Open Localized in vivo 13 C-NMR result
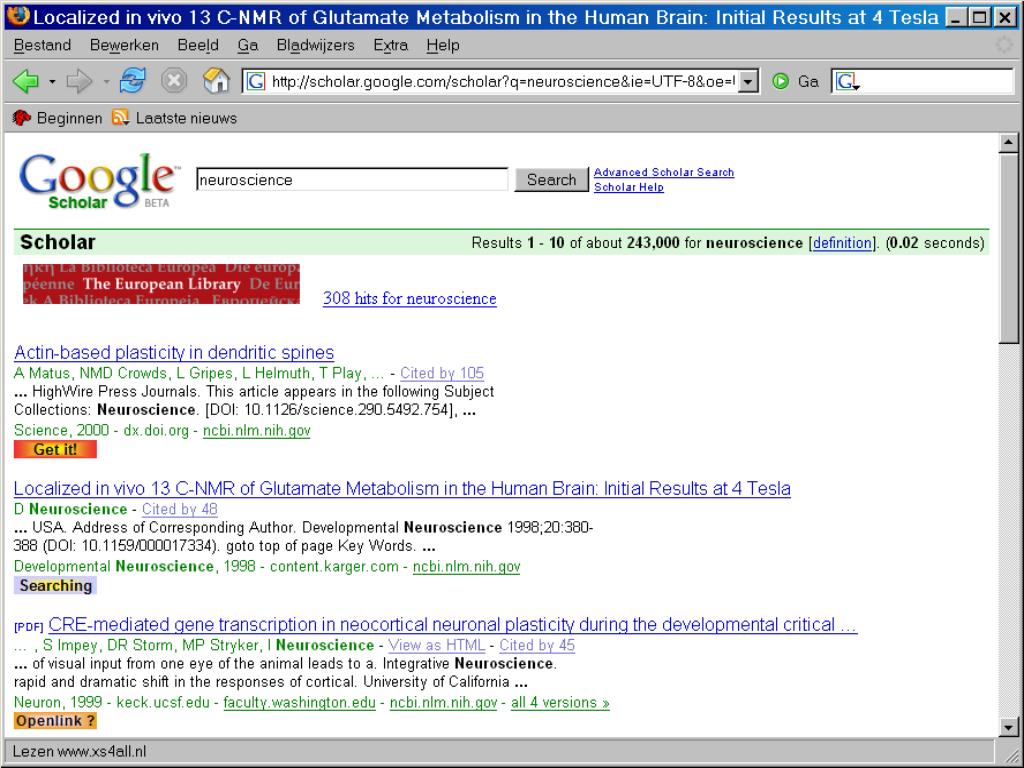 tap(402, 488)
